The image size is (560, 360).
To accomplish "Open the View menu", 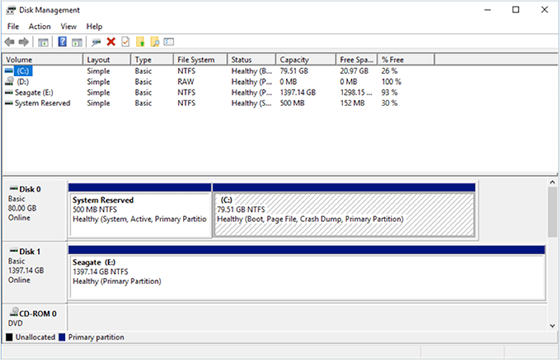I will (68, 26).
